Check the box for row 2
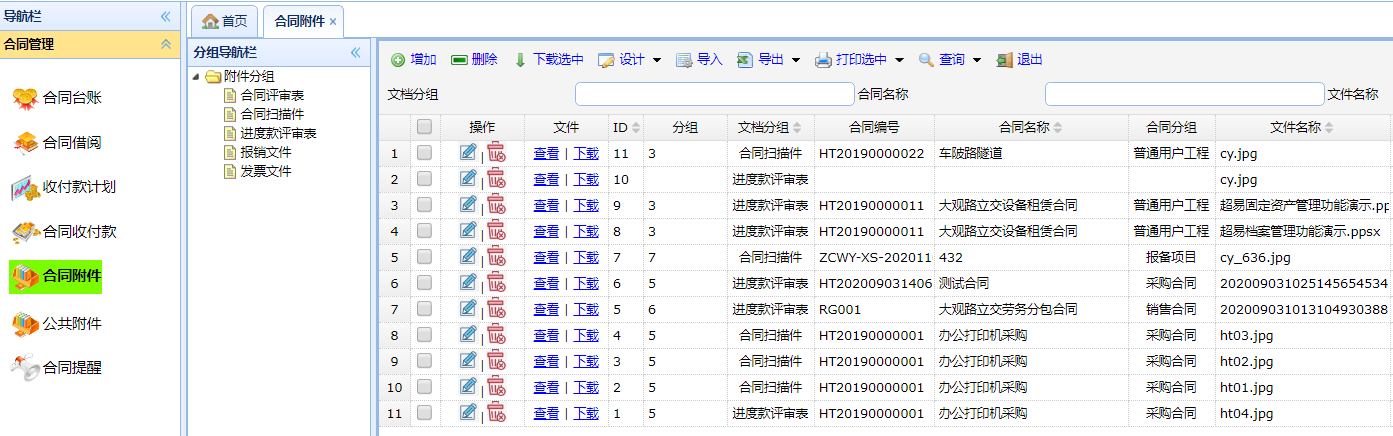Screen dimensions: 1393x436 [425, 179]
